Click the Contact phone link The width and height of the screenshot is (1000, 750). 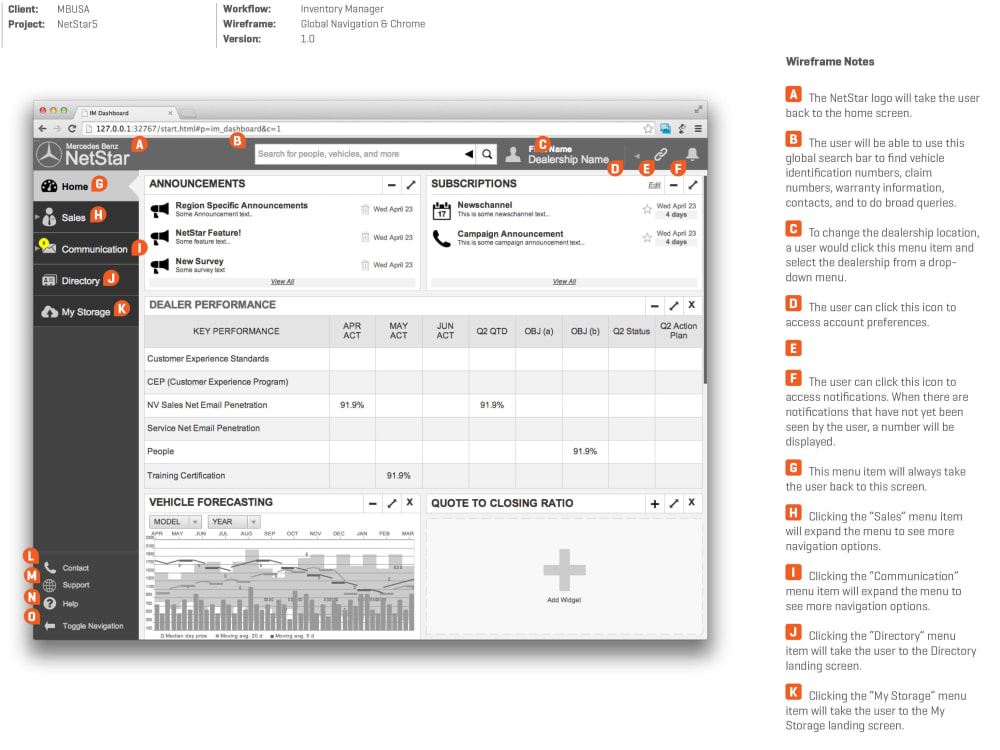pos(66,568)
